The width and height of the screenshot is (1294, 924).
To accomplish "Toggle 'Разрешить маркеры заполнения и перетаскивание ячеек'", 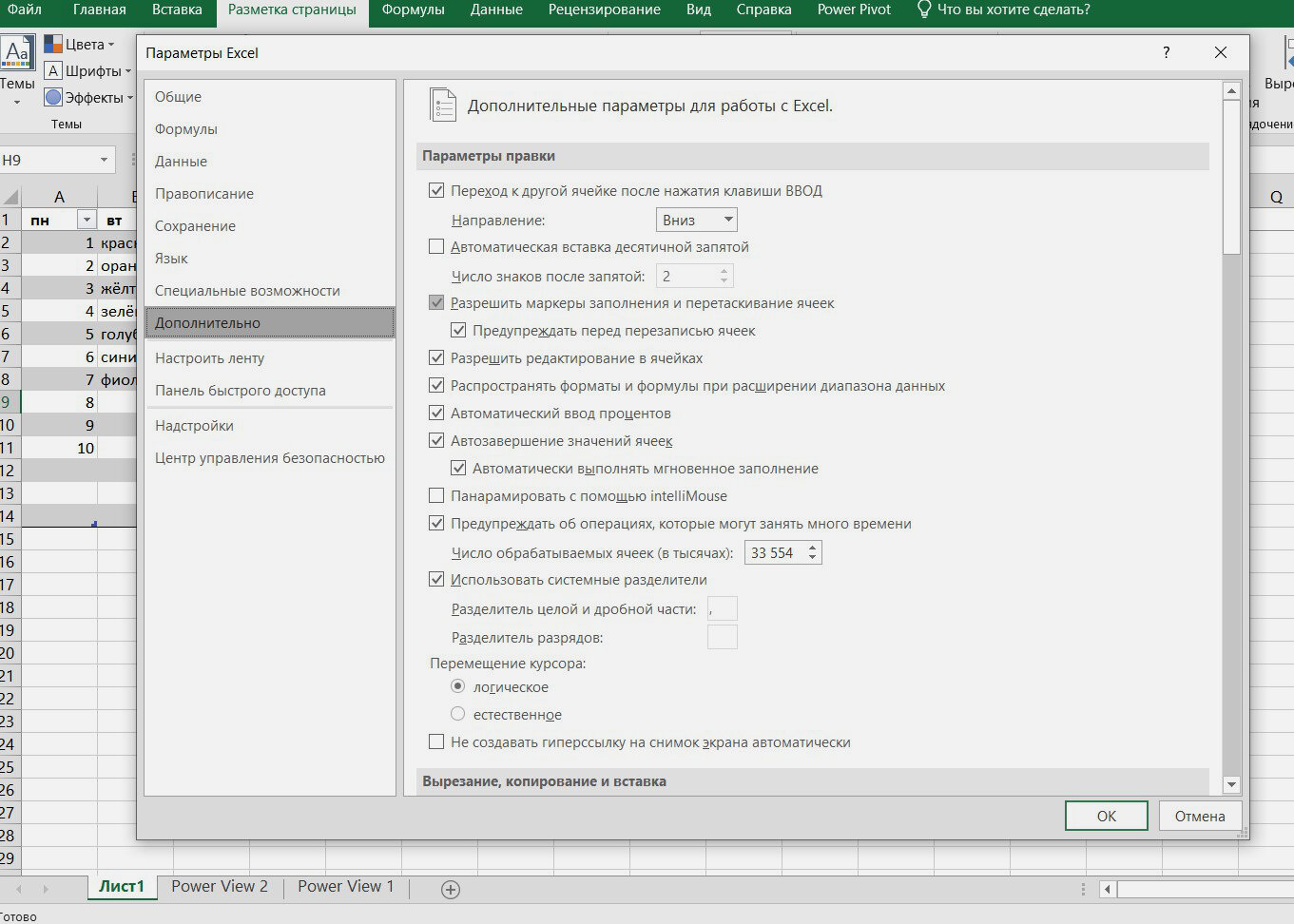I will pyautogui.click(x=436, y=302).
